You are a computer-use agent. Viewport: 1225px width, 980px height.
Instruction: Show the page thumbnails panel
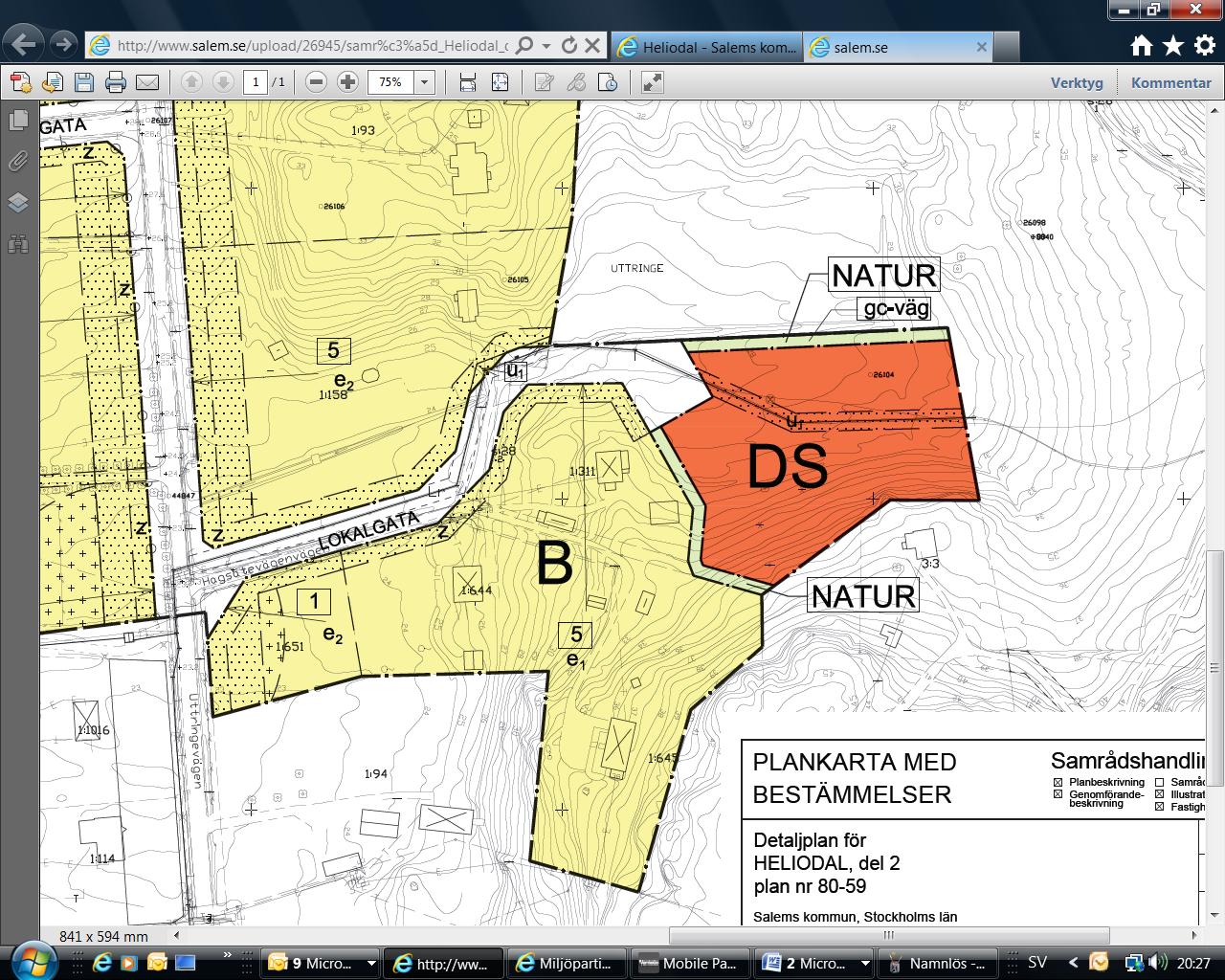pos(18,120)
